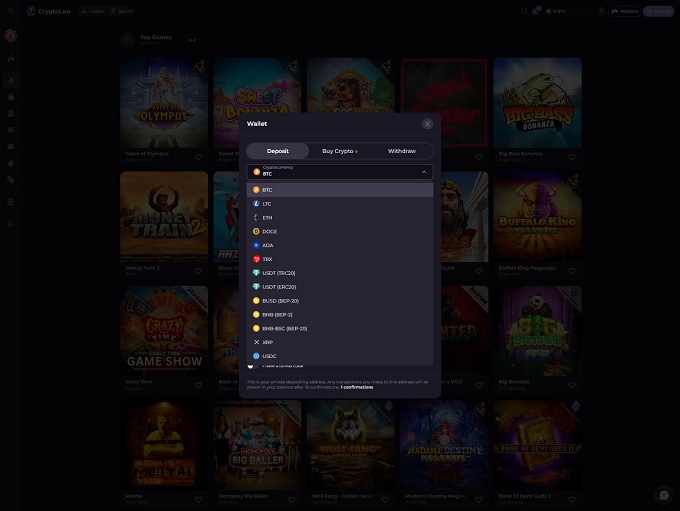Viewport: 680px width, 511px height.
Task: Open the Big Bamboo game thumbnail
Action: pyautogui.click(x=537, y=331)
